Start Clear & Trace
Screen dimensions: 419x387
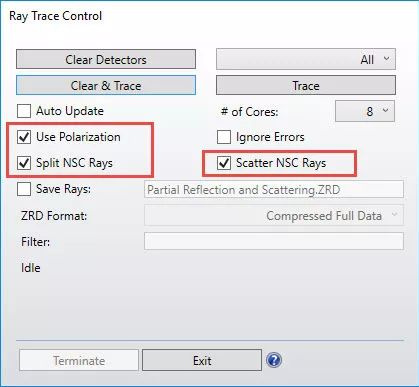106,85
